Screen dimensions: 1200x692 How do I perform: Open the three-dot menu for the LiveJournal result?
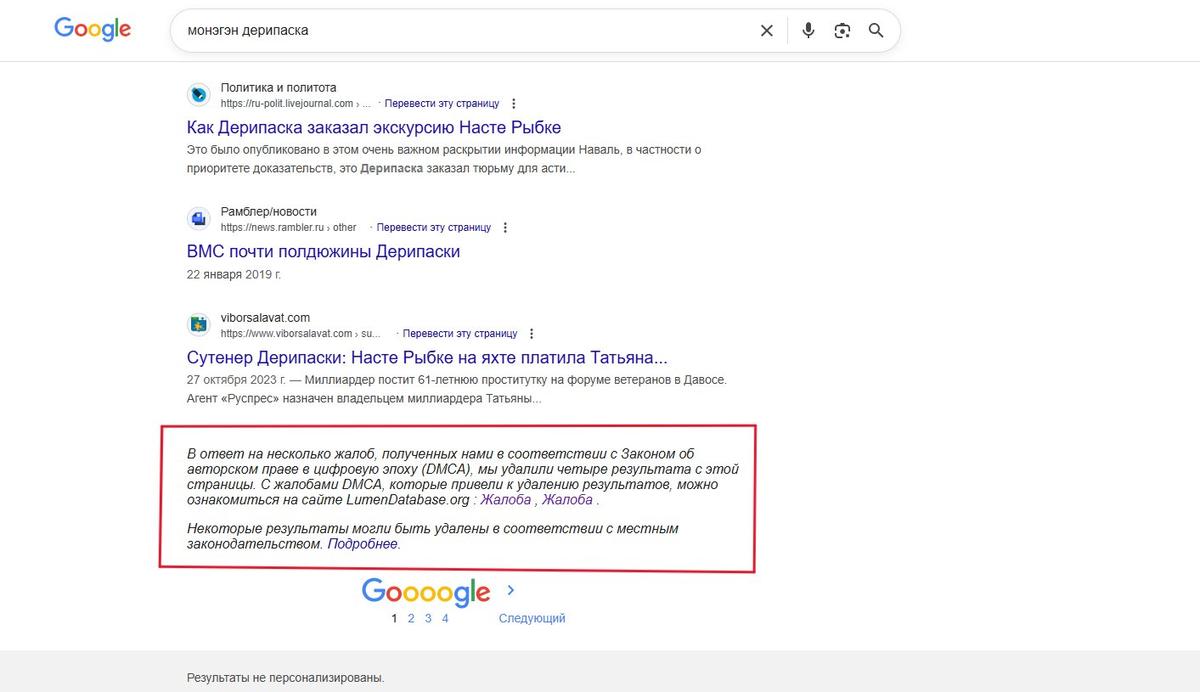513,103
